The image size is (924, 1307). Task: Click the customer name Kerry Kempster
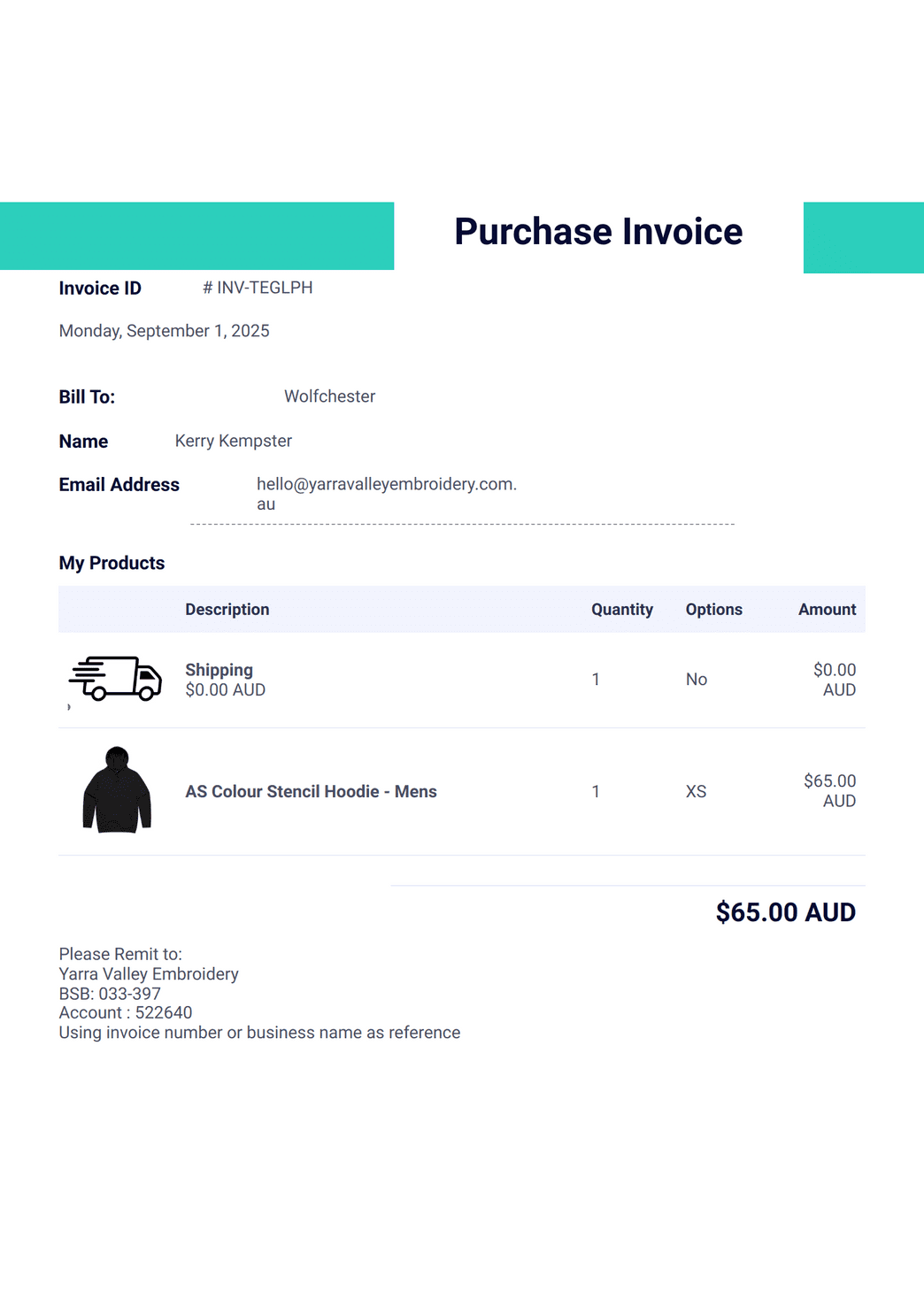tap(233, 441)
